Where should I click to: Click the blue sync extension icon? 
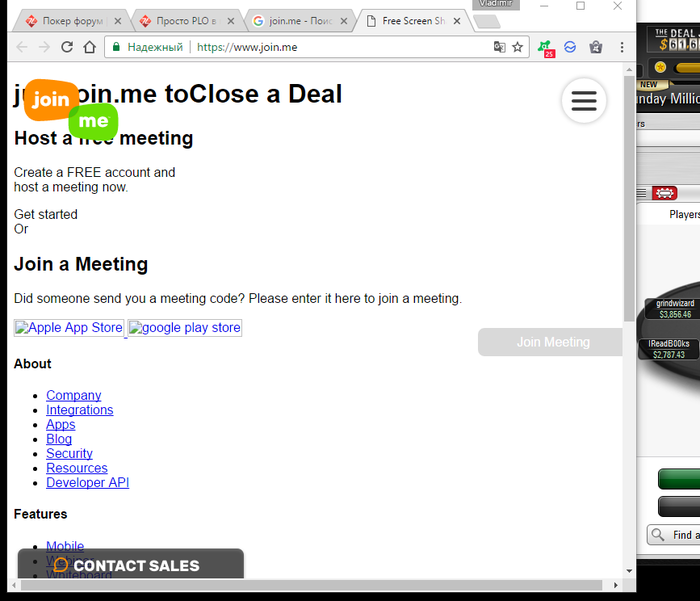tap(570, 47)
